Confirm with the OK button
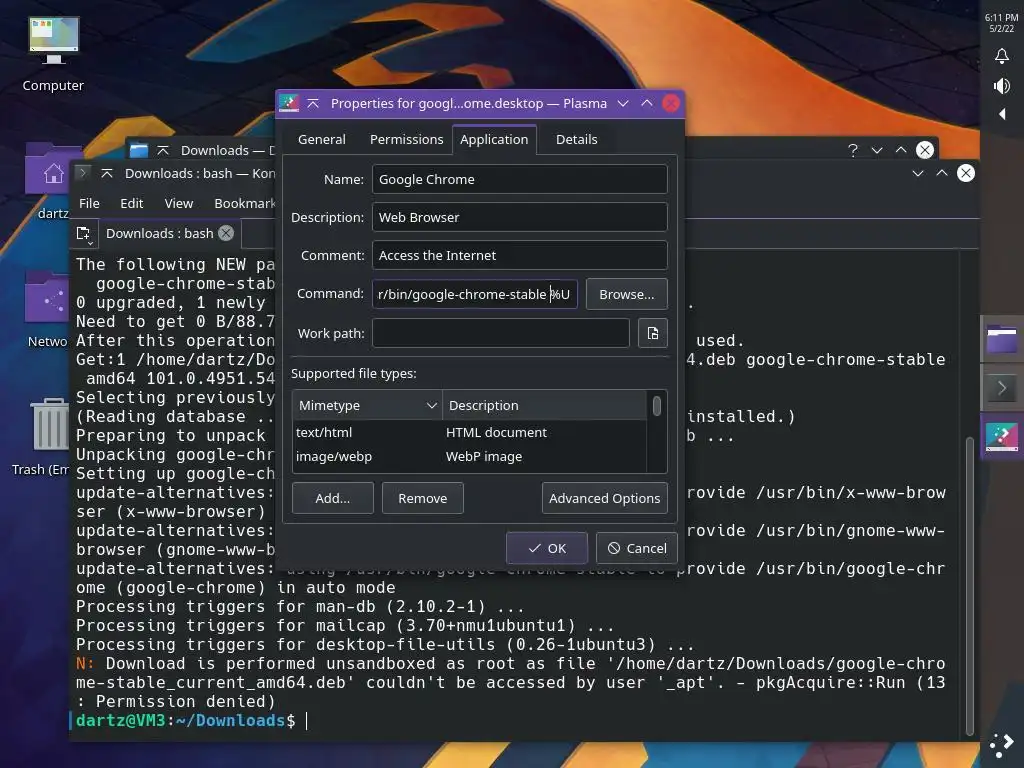Viewport: 1024px width, 768px height. coord(547,548)
